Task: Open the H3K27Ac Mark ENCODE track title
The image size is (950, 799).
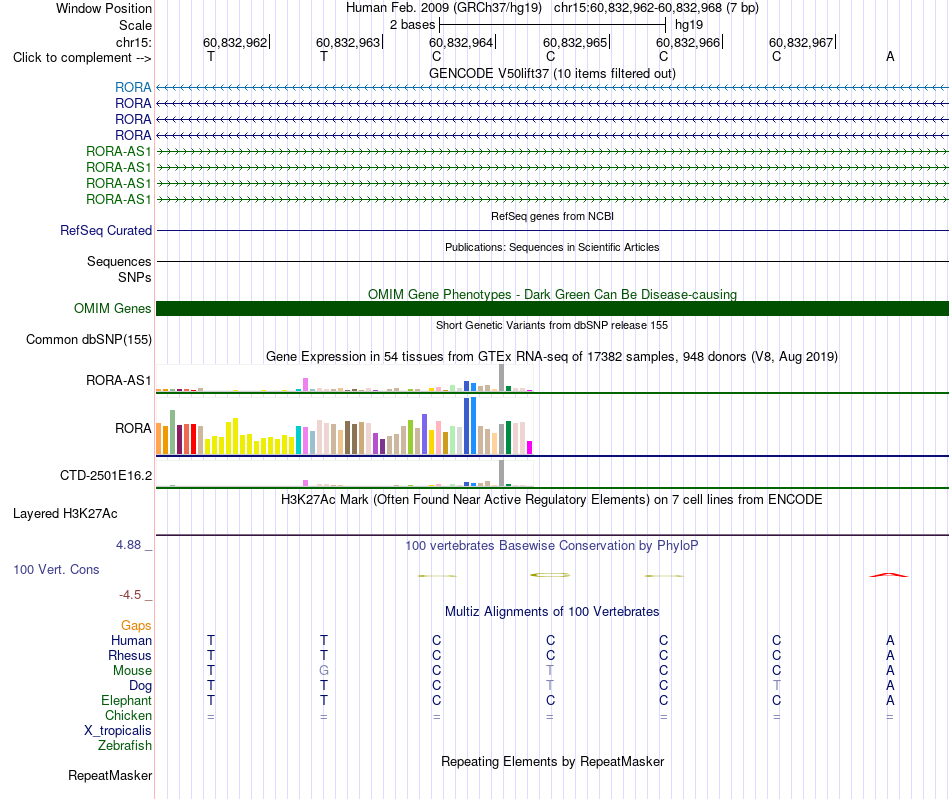Action: (x=552, y=500)
